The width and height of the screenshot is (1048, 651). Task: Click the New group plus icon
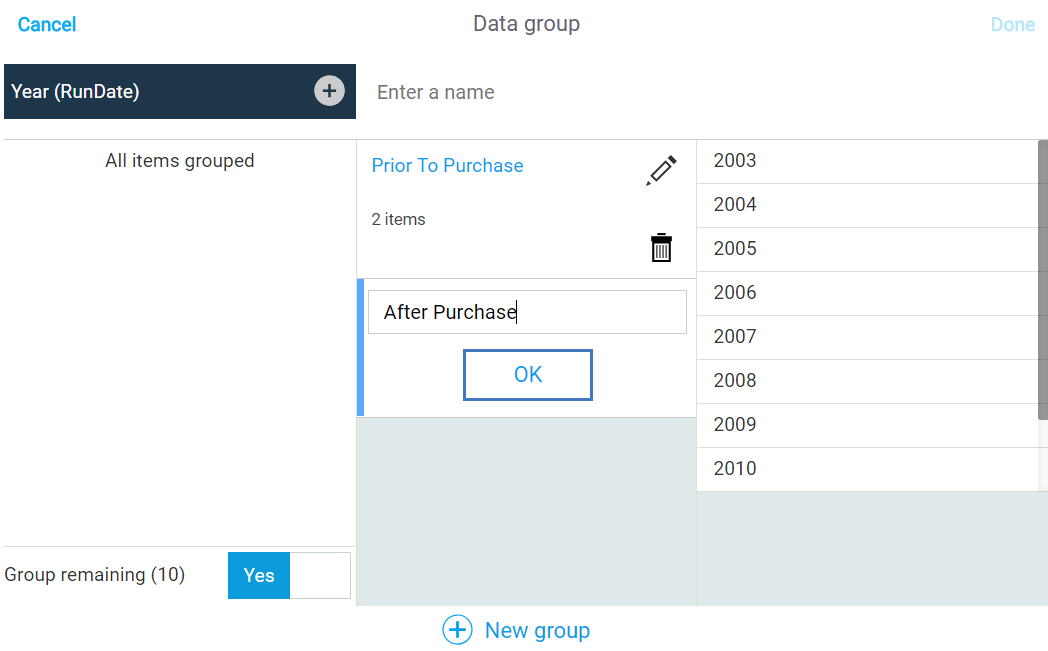[x=457, y=630]
